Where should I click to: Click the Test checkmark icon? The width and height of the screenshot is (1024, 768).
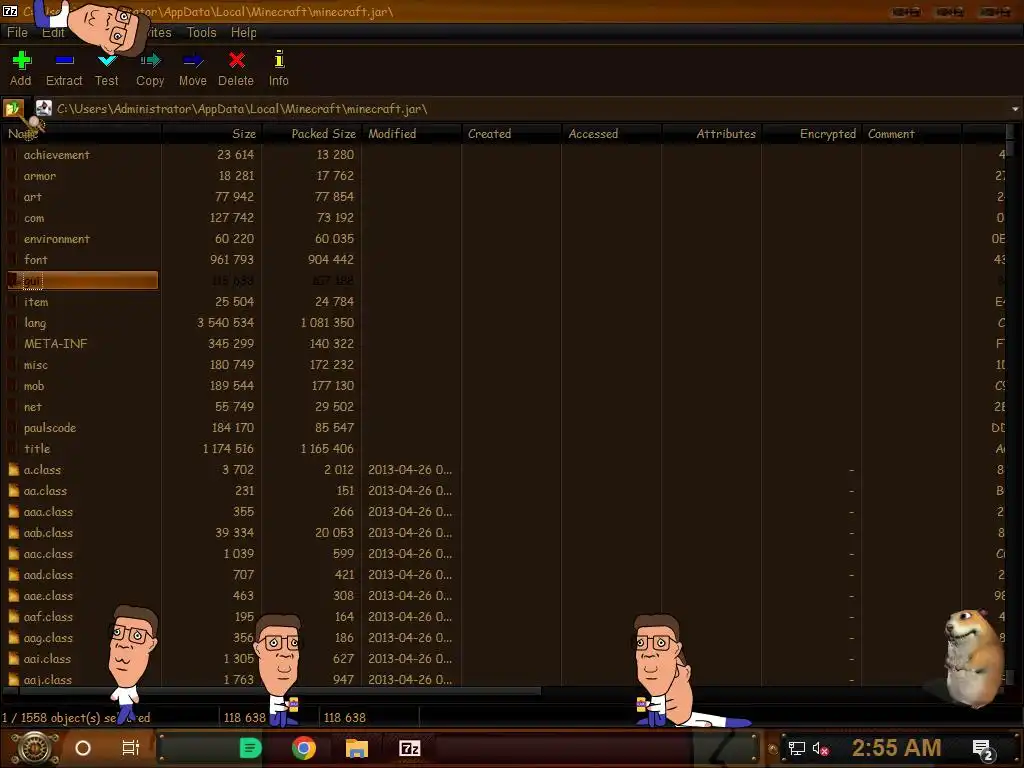click(107, 60)
